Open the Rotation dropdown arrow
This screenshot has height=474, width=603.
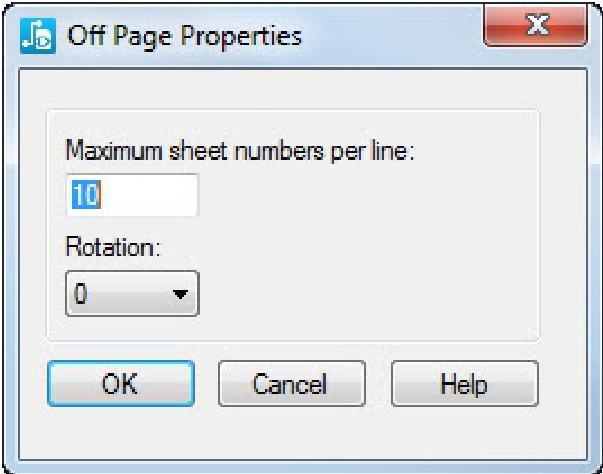click(180, 295)
